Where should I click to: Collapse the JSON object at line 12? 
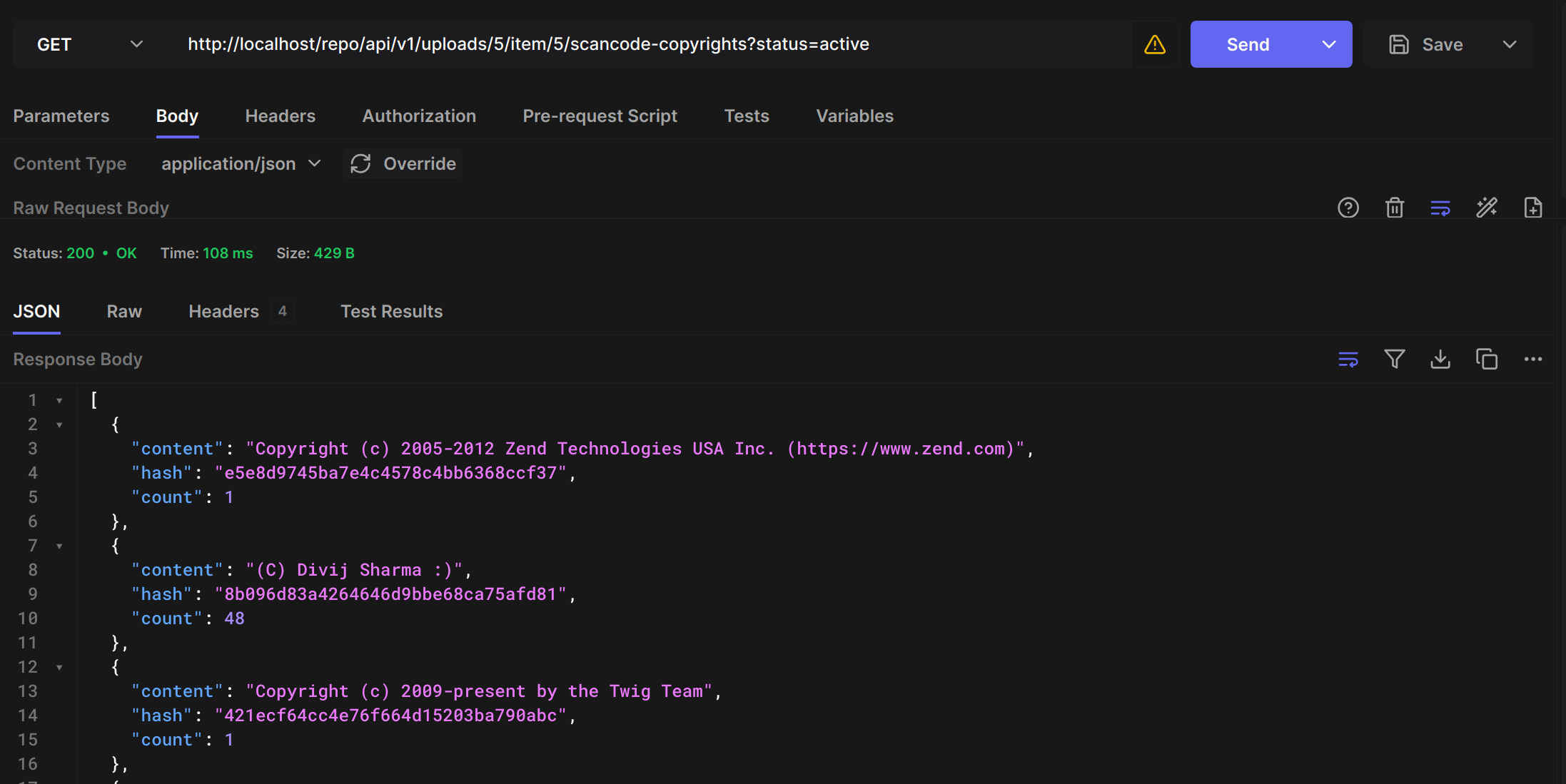pos(59,667)
